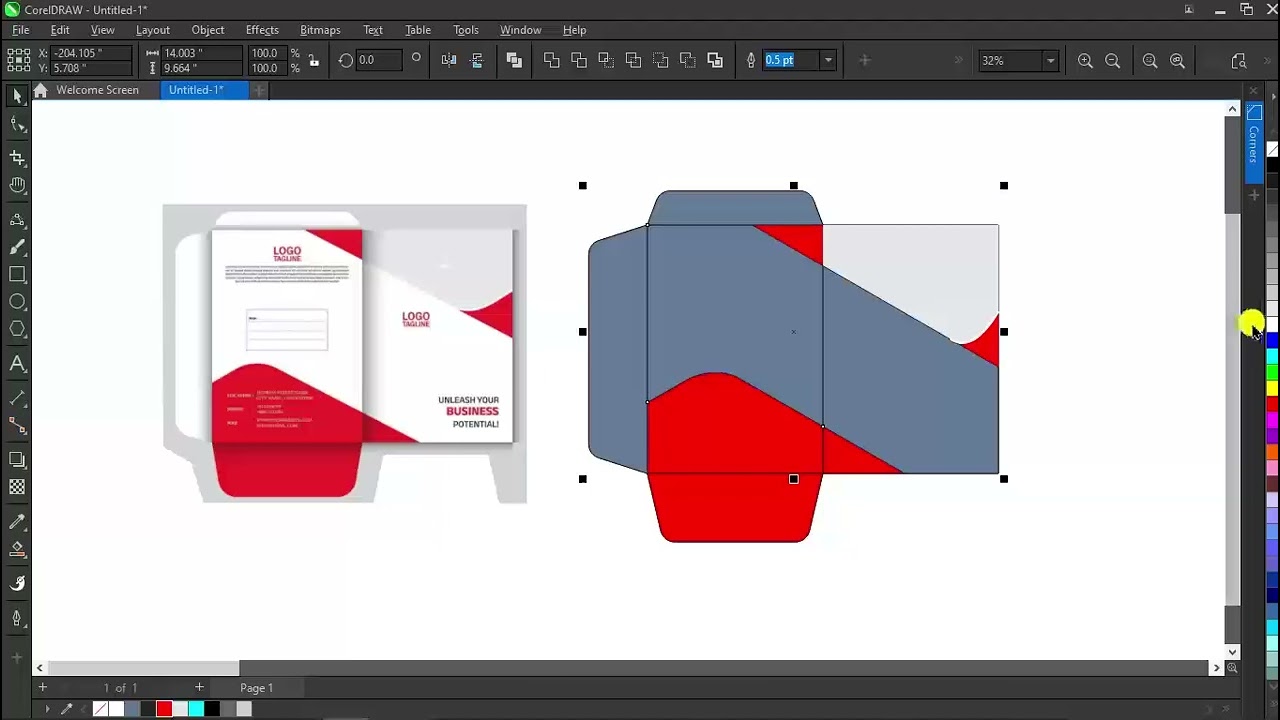Select the Smart Fill tool

(17, 583)
